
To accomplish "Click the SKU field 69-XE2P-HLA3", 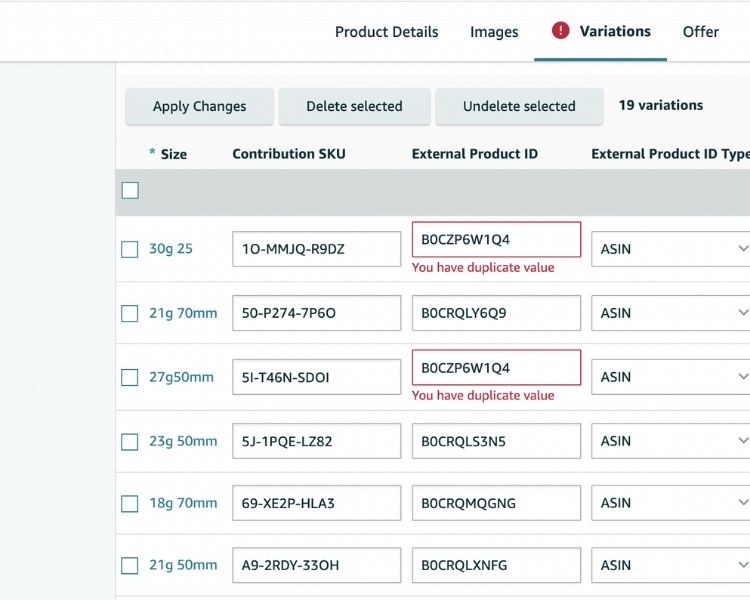I will [x=317, y=503].
